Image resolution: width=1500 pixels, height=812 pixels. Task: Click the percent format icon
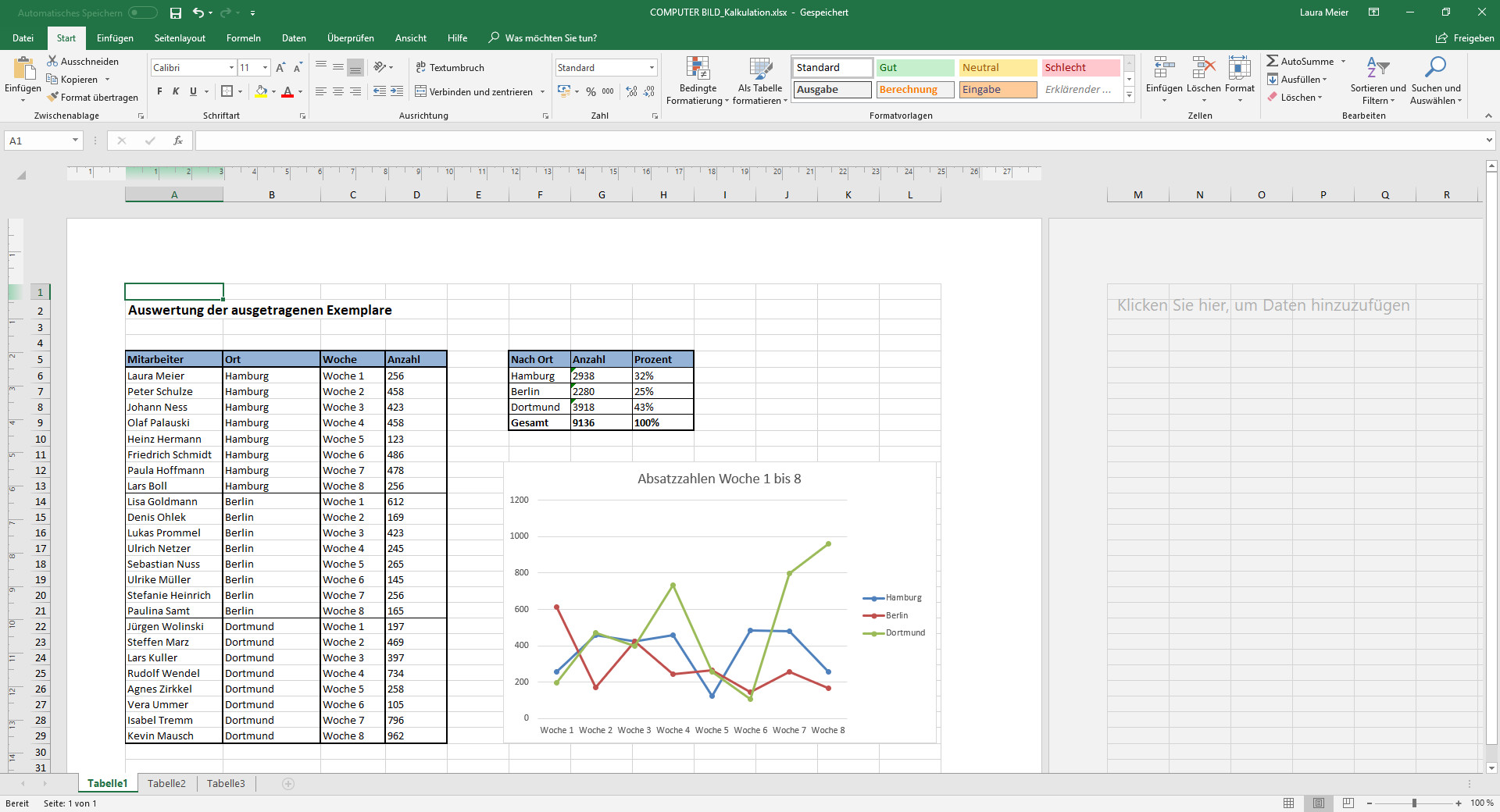tap(591, 91)
